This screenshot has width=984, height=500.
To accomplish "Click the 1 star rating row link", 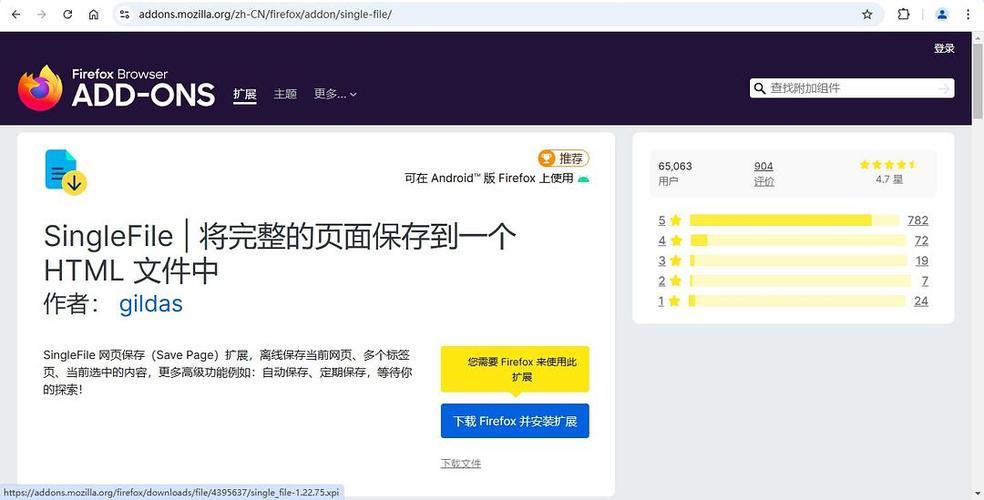I will coord(670,301).
